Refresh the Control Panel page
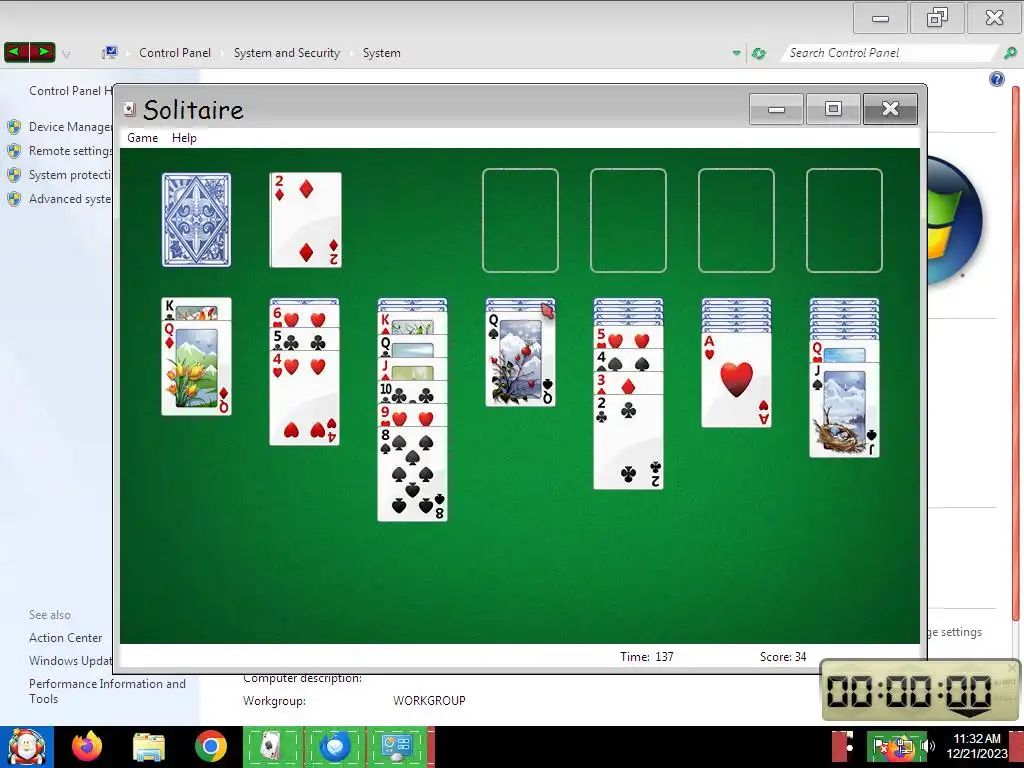 coord(758,53)
